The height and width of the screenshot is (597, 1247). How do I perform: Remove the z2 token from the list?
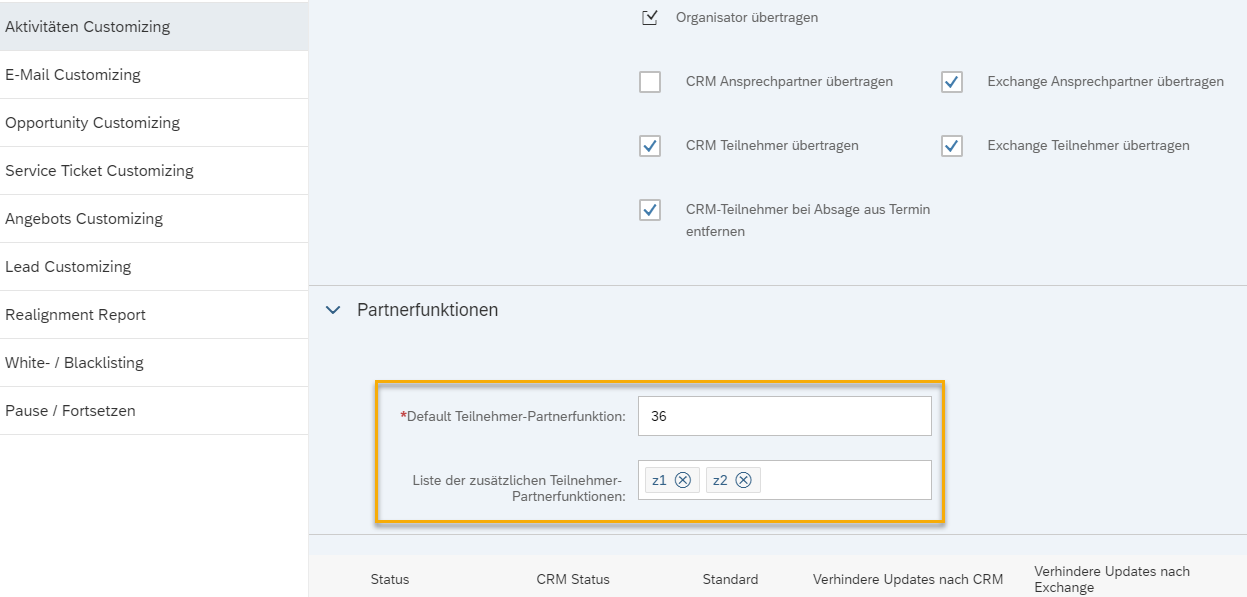coord(744,480)
